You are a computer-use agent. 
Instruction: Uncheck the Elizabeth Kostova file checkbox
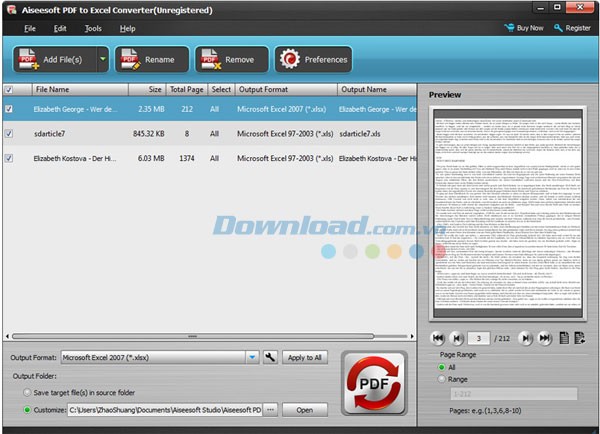[x=8, y=158]
